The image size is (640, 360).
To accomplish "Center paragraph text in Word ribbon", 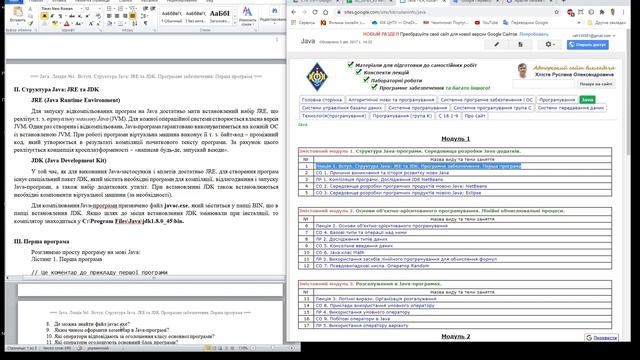I will (x=117, y=16).
